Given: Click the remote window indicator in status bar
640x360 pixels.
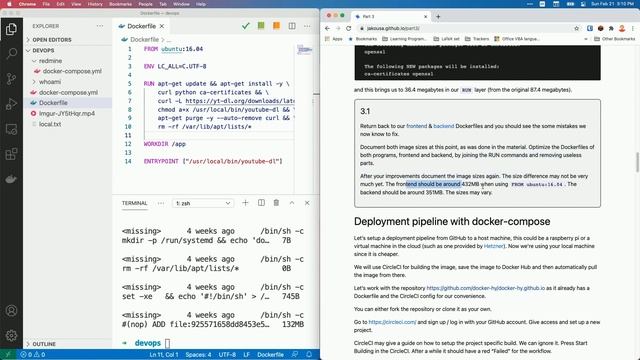Looking at the screenshot, I should point(8,355).
